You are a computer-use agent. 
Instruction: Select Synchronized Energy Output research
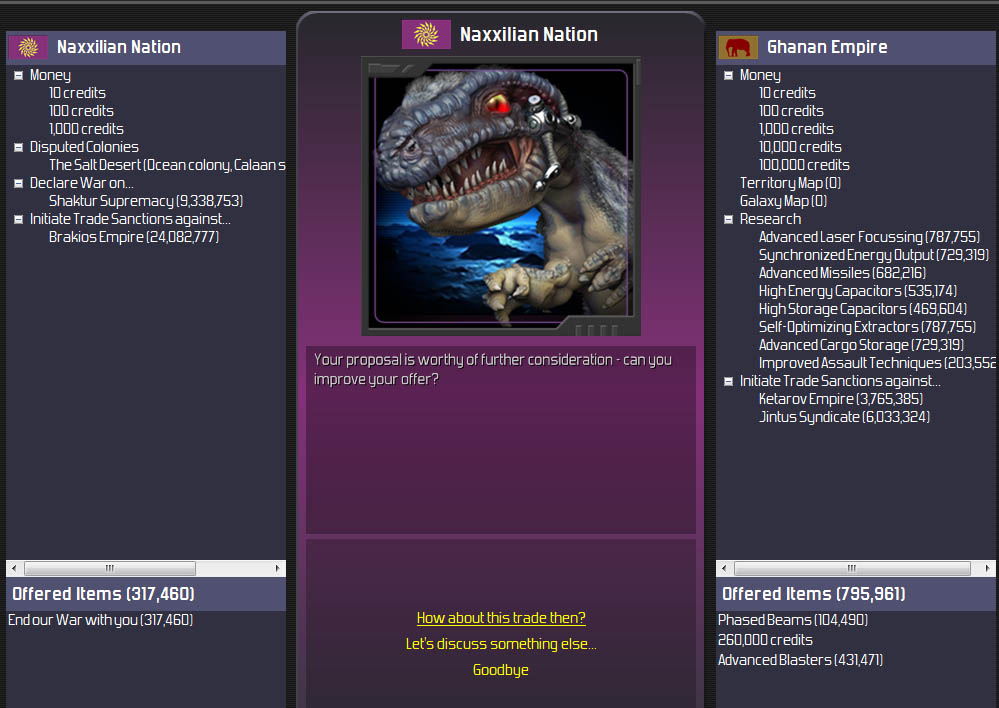873,255
